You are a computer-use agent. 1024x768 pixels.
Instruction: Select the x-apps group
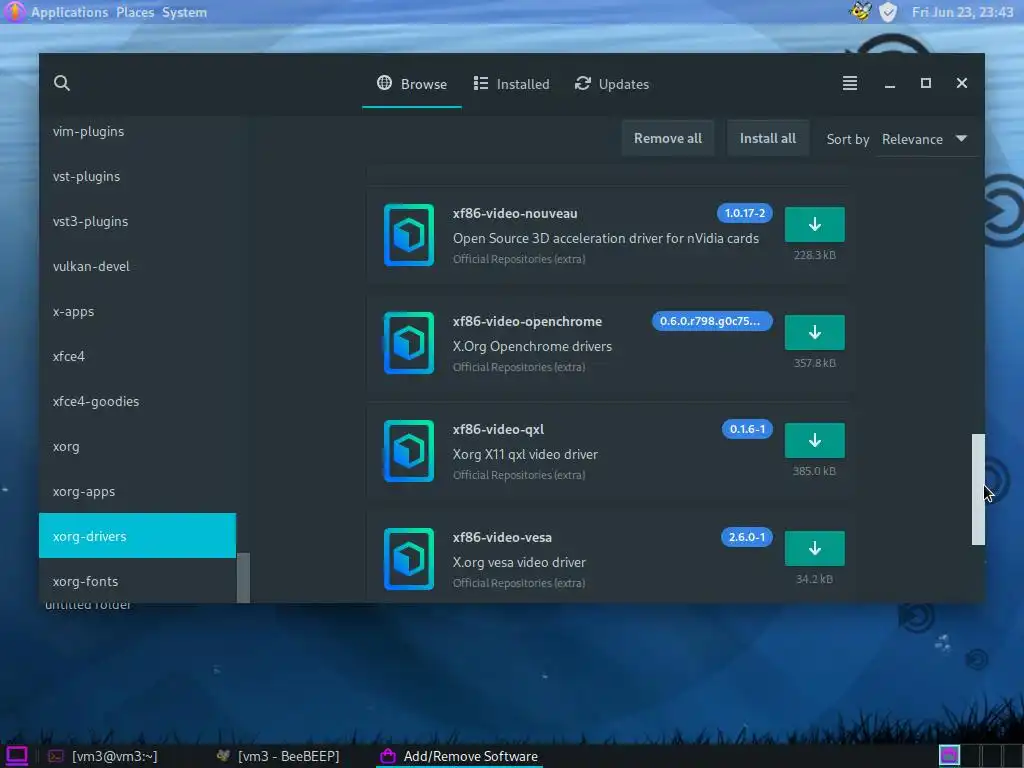click(x=137, y=312)
